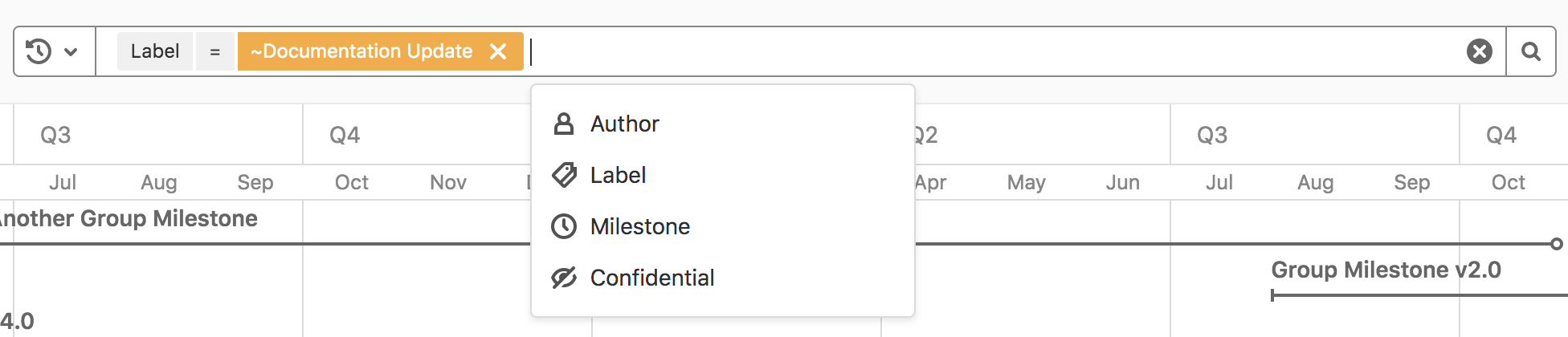1568x337 pixels.
Task: Click the magnifier search button
Action: pos(1531,51)
